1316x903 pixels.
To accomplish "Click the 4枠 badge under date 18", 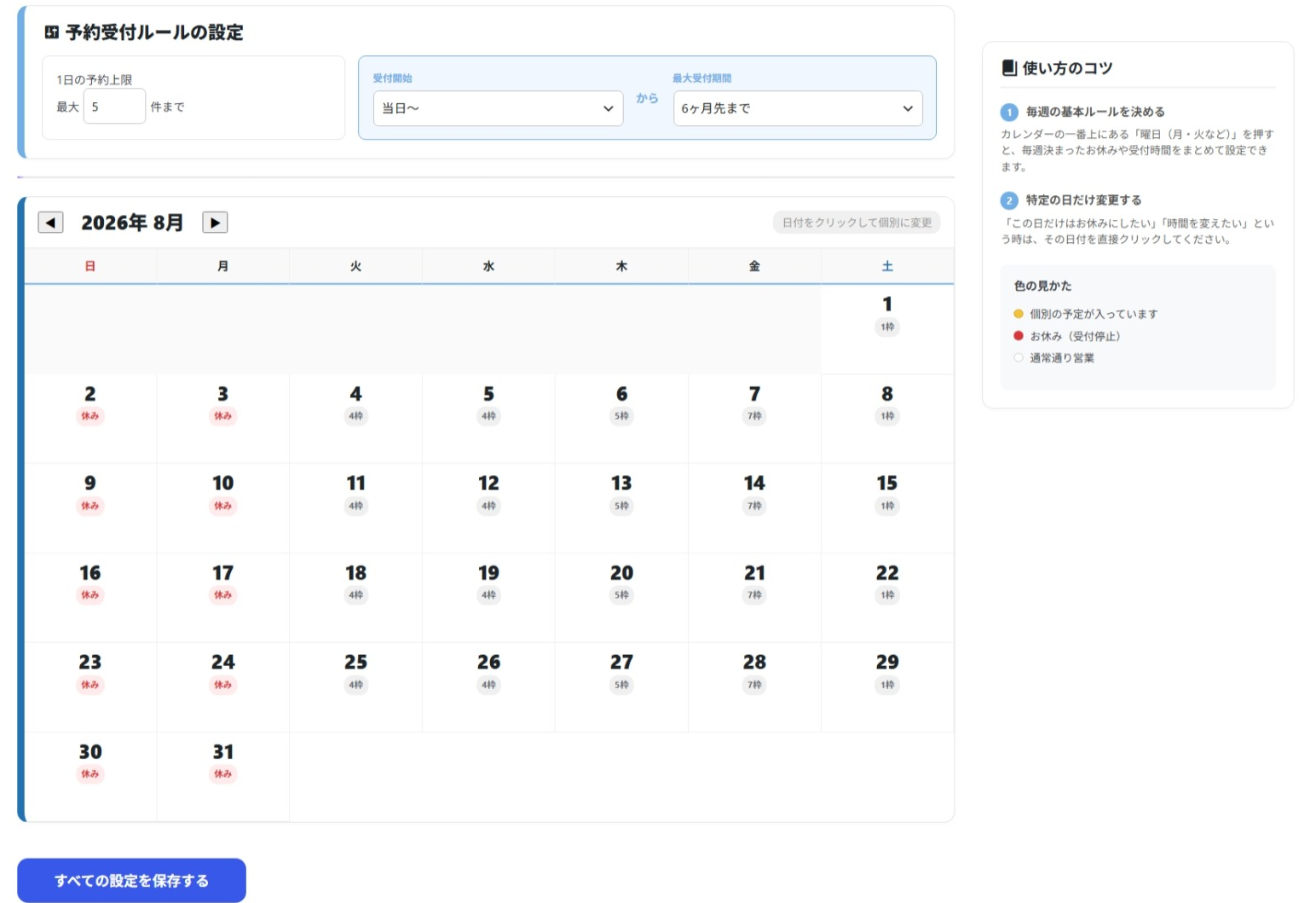I will coord(356,595).
